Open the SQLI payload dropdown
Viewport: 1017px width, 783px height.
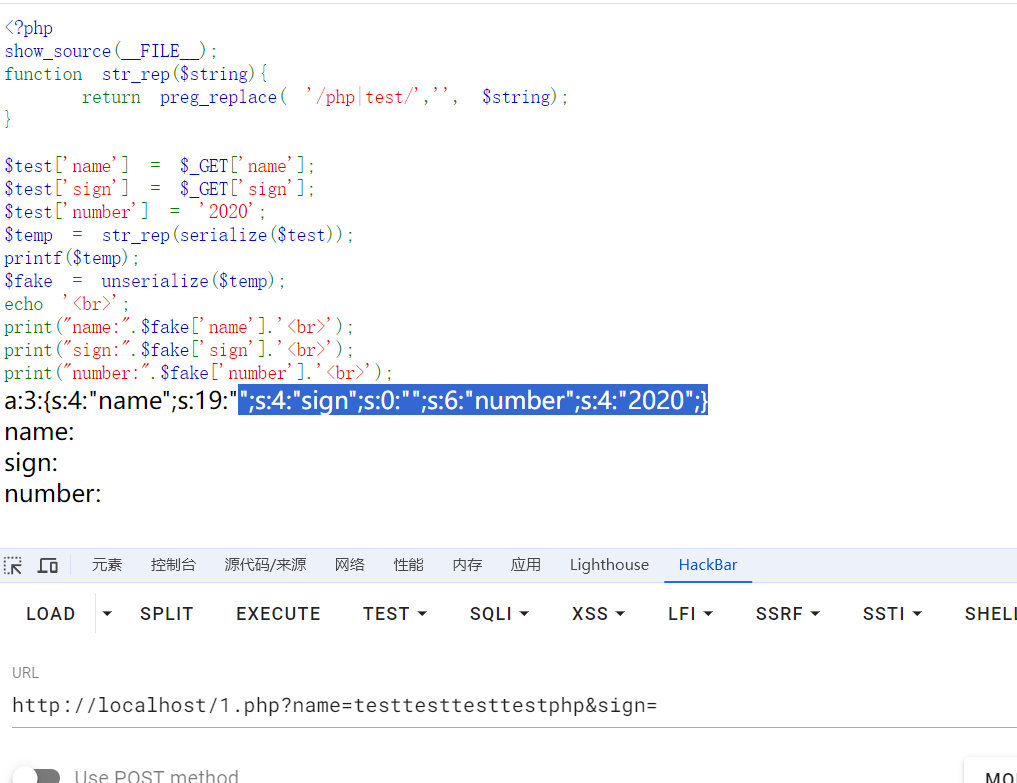(x=498, y=614)
